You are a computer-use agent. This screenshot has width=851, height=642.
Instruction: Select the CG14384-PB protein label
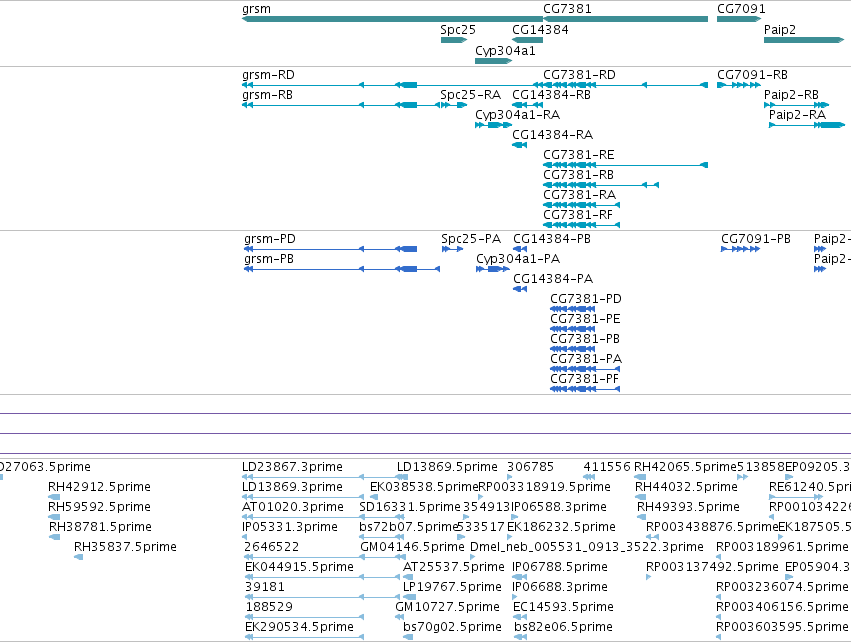coord(551,239)
